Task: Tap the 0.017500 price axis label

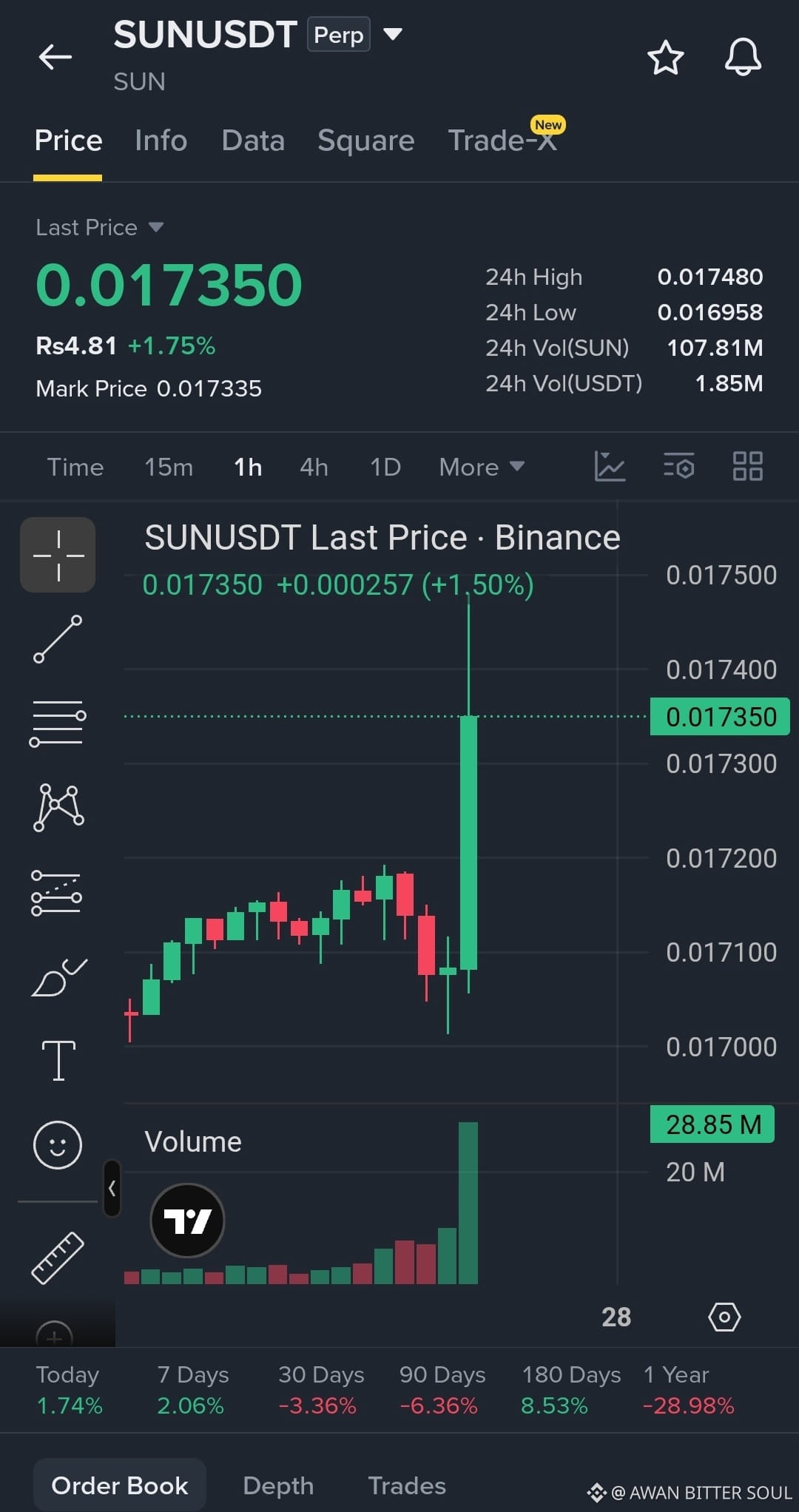Action: pyautogui.click(x=721, y=575)
